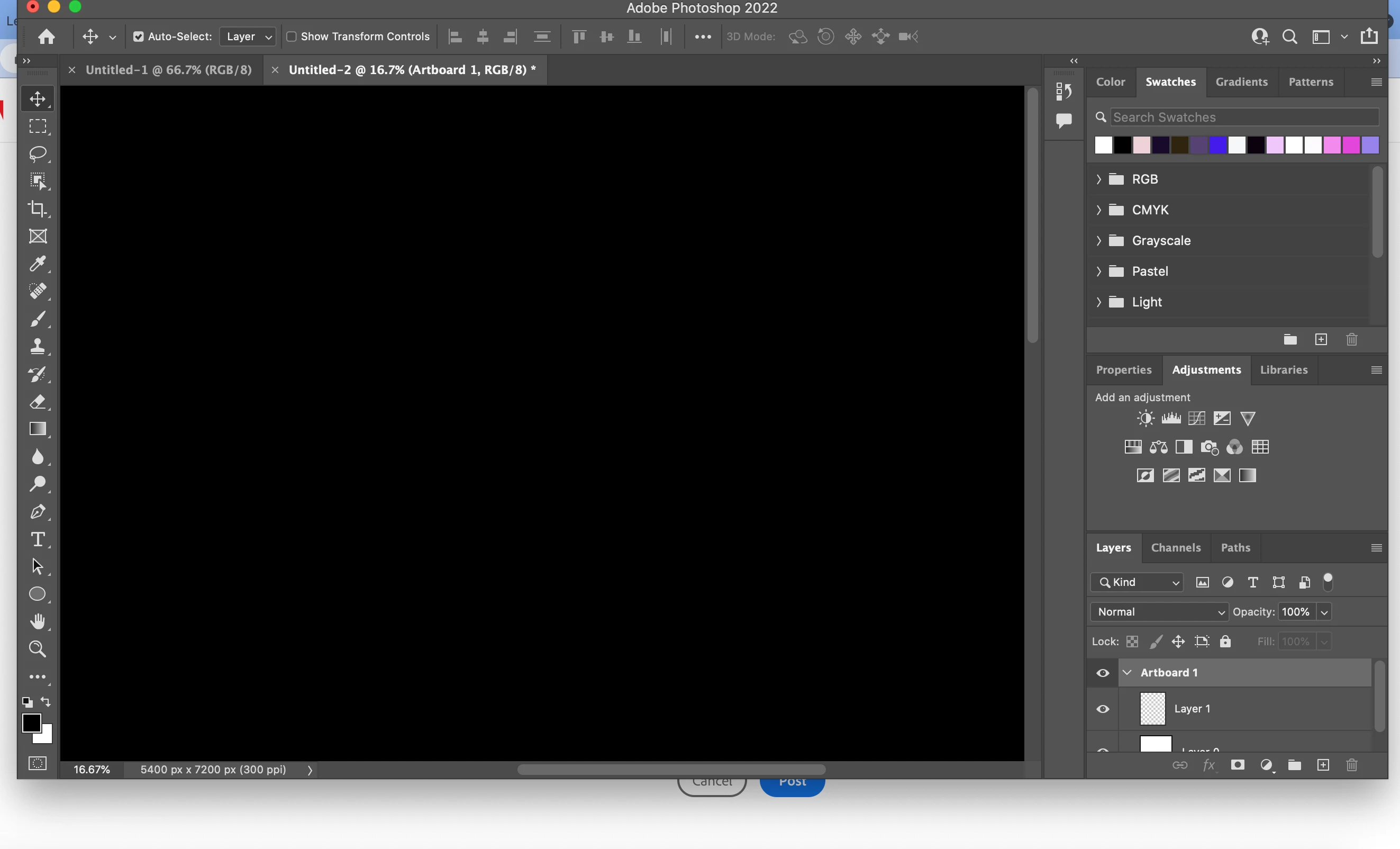The image size is (1400, 849).
Task: Select the Eyedropper tool
Action: (38, 264)
